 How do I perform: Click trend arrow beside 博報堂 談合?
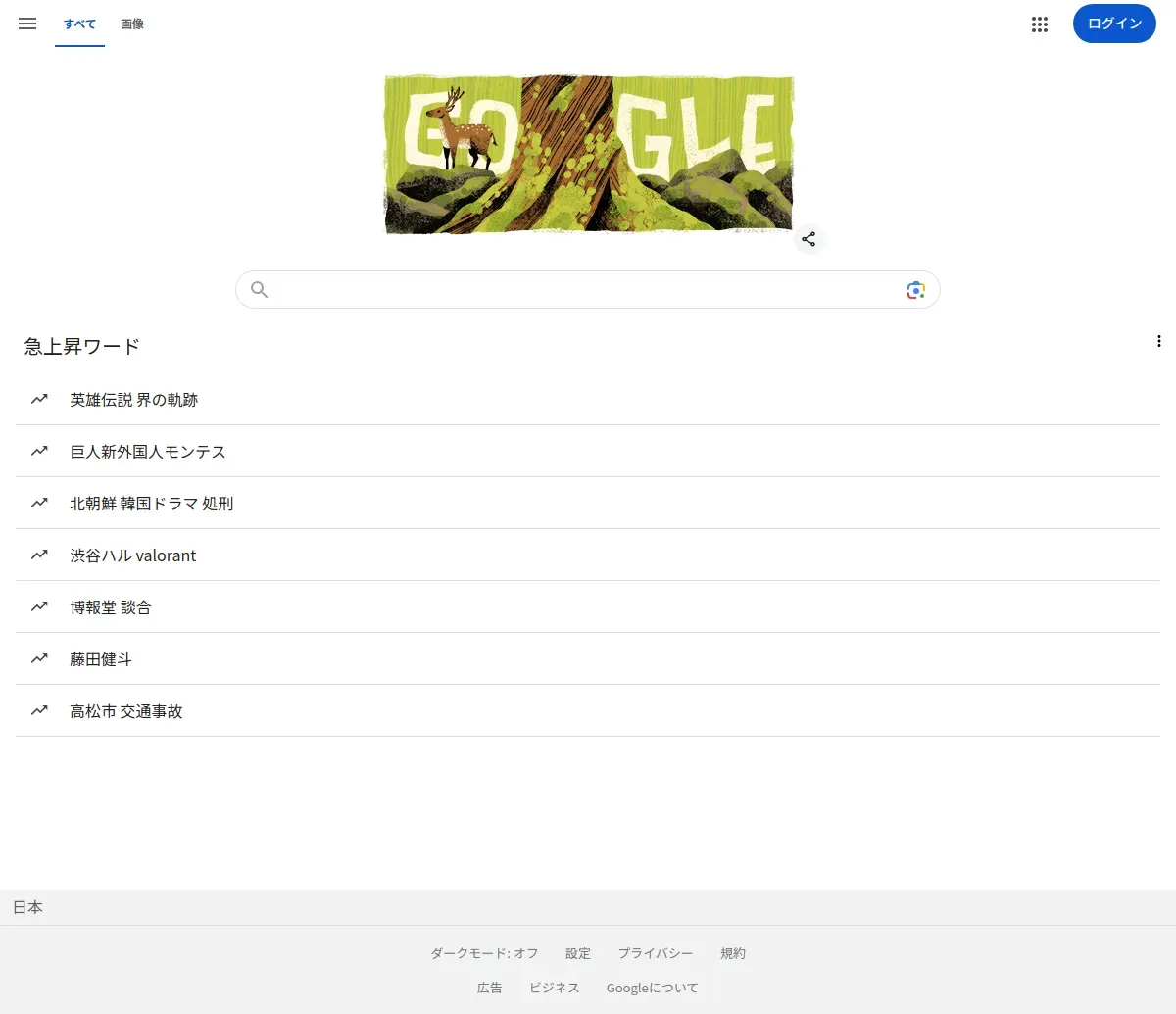pos(39,606)
